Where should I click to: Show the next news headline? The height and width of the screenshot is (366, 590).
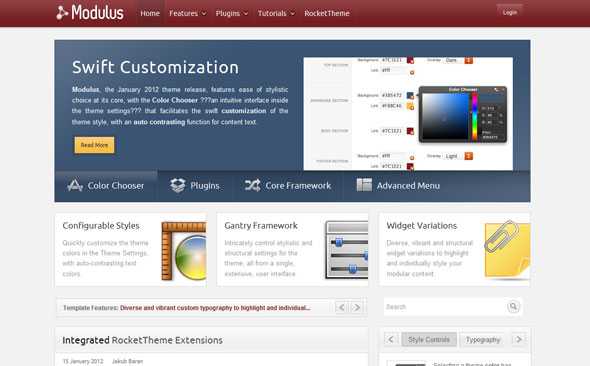356,307
